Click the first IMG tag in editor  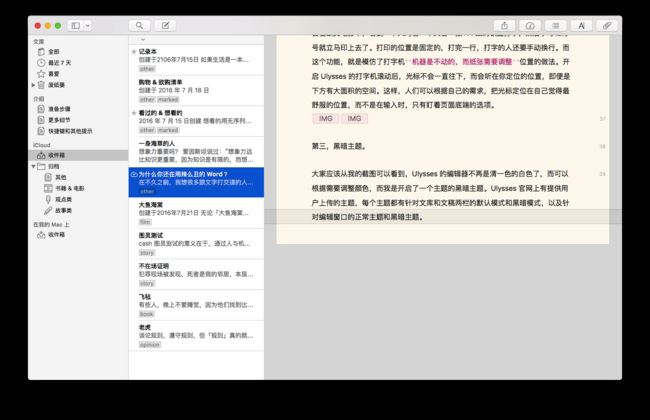pyautogui.click(x=326, y=119)
